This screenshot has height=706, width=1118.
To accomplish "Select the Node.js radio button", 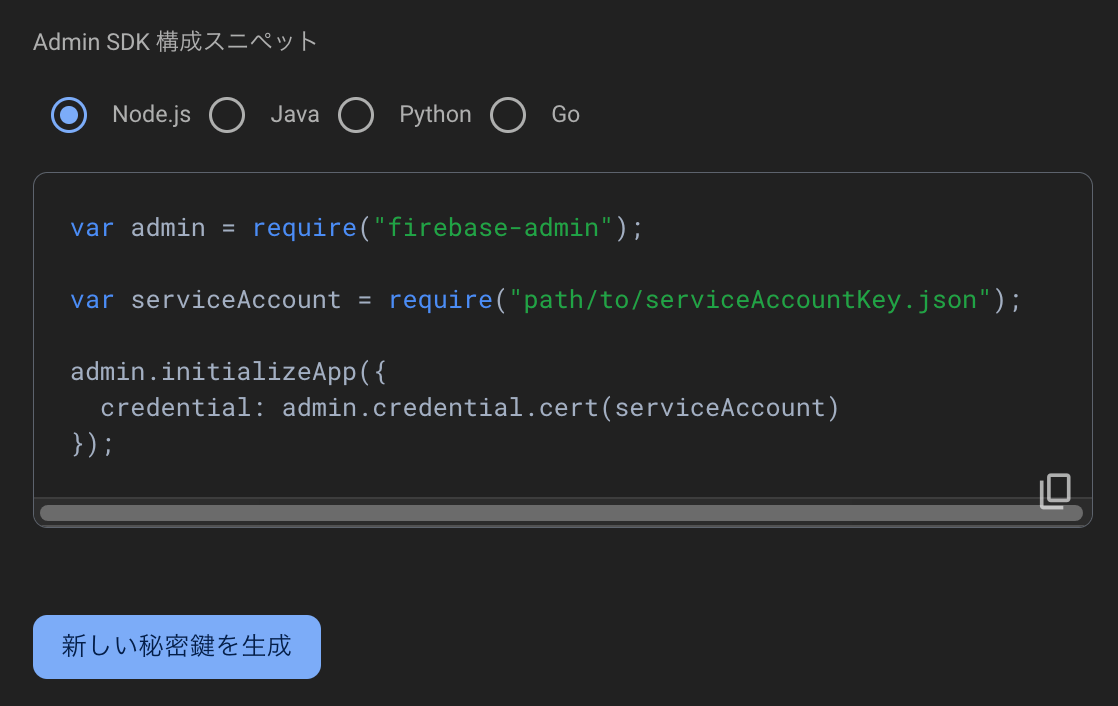I will 69,115.
